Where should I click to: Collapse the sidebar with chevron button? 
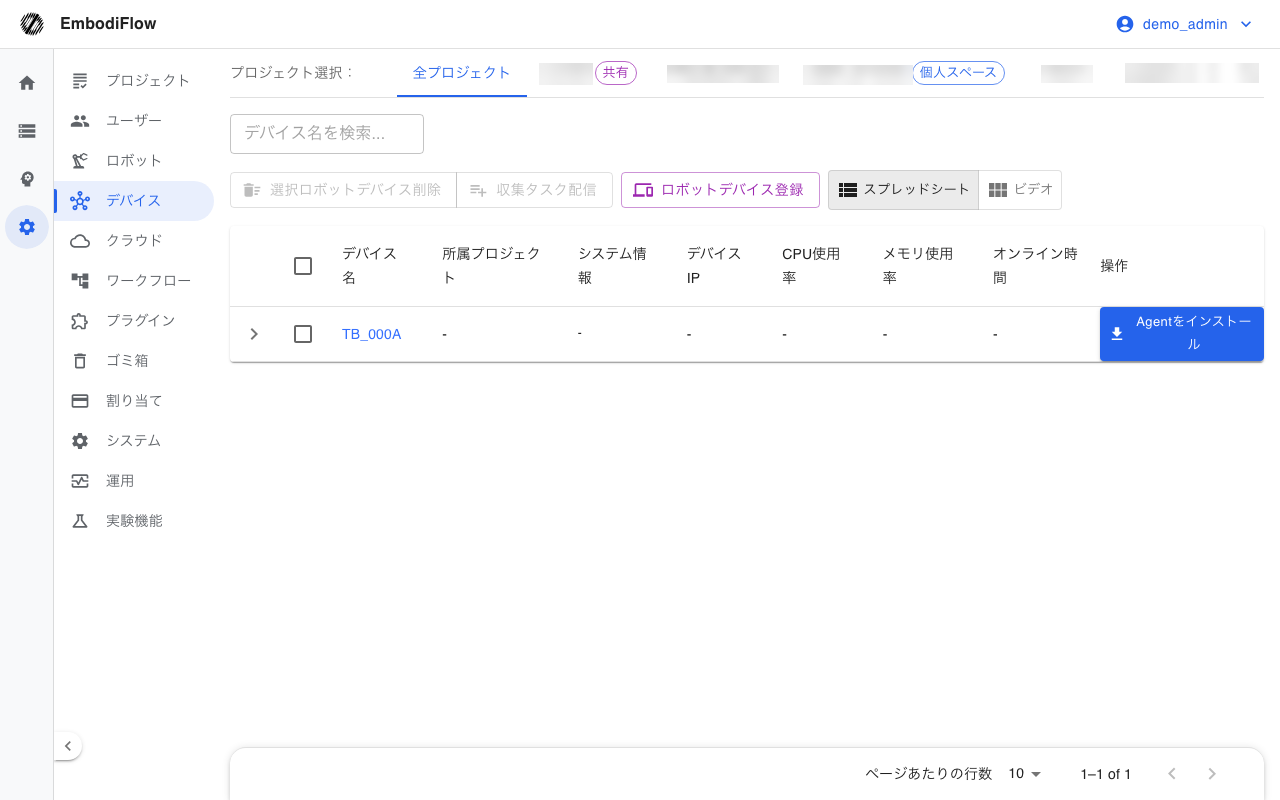coord(67,746)
